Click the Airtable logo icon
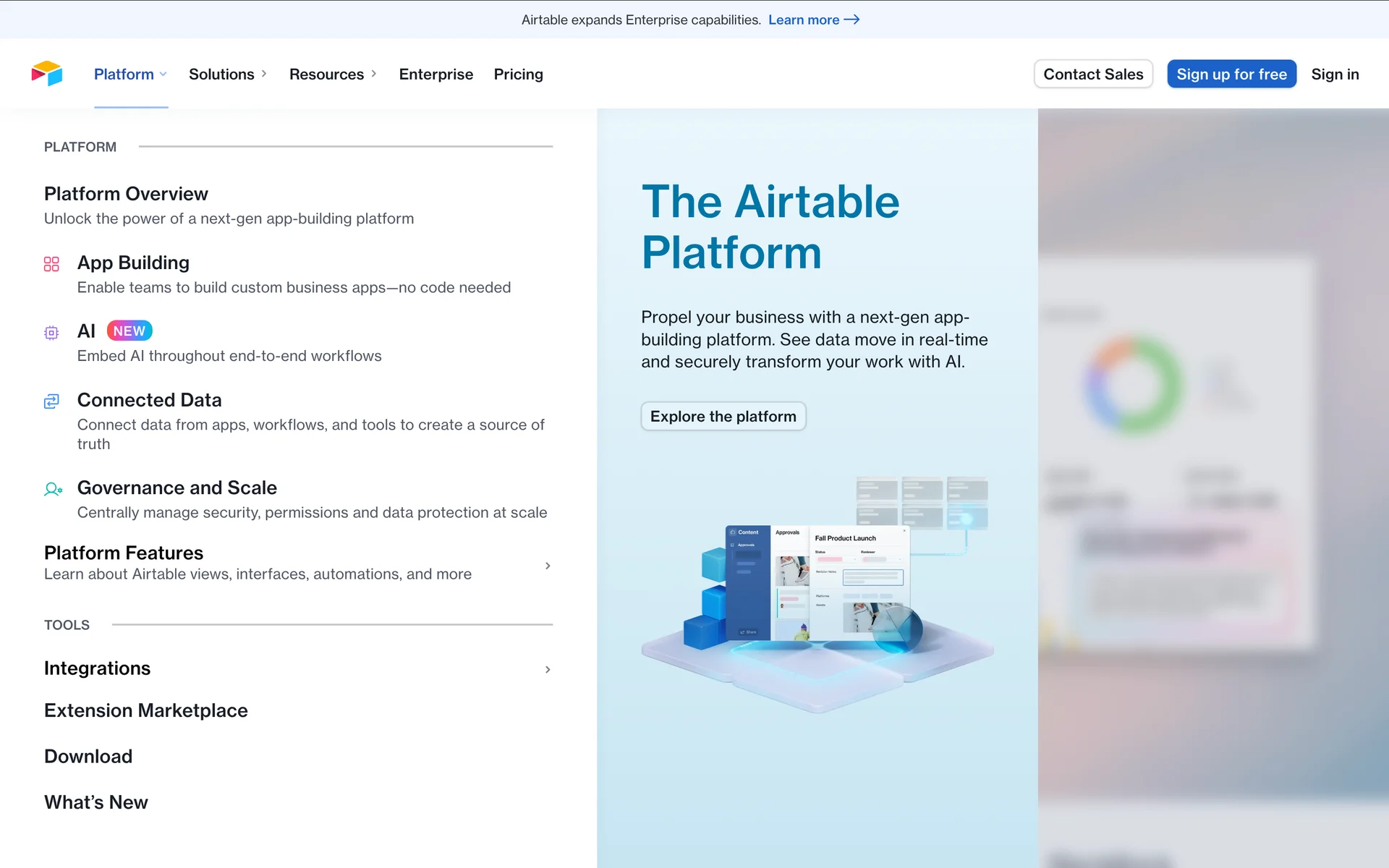The image size is (1389, 868). (47, 74)
